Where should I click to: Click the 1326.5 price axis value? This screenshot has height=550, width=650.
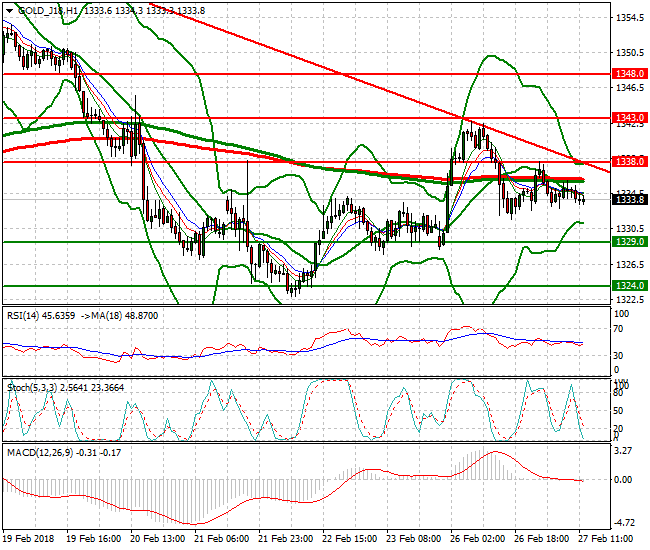(630, 264)
